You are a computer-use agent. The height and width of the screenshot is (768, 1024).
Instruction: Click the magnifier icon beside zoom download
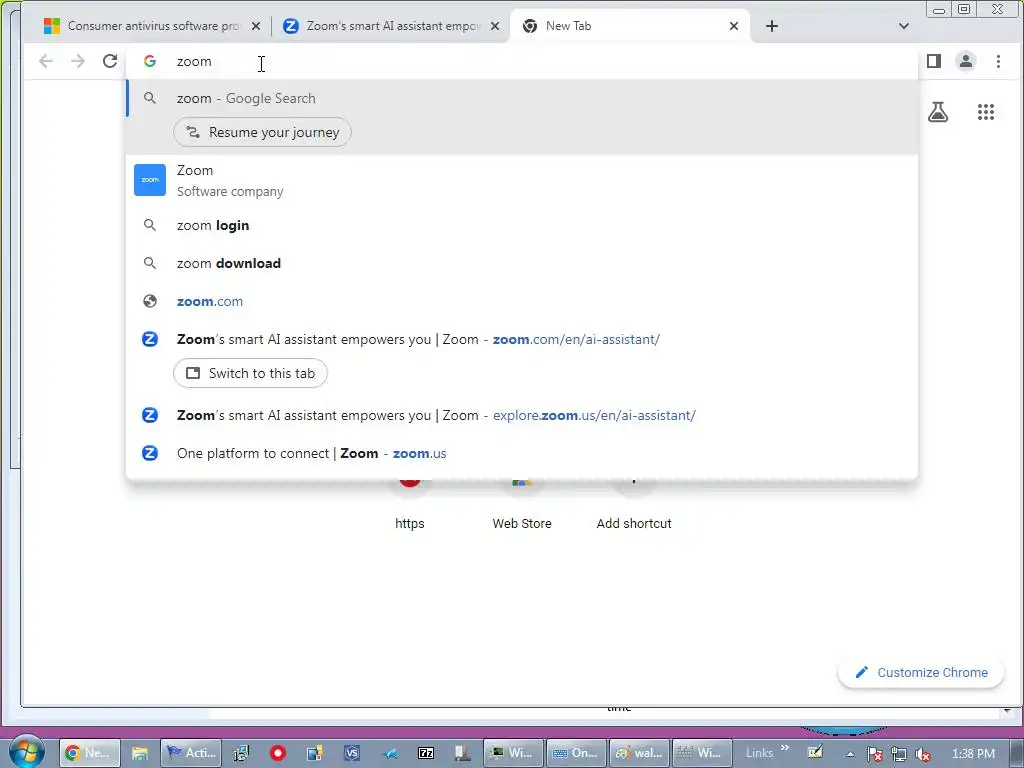[x=150, y=263]
